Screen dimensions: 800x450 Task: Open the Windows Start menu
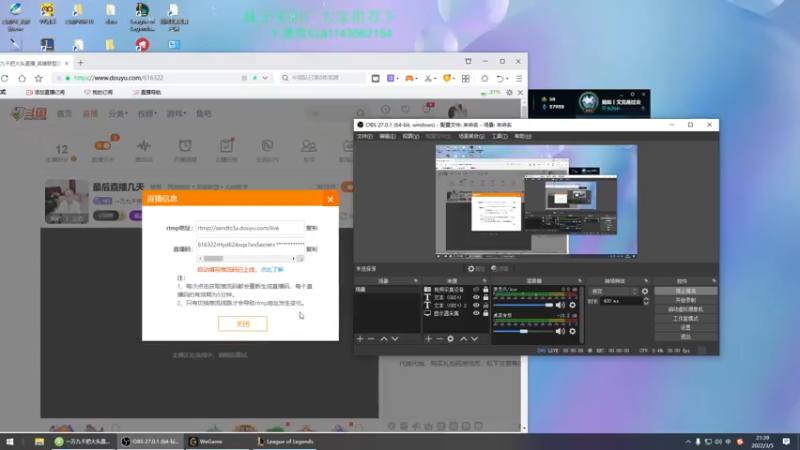pyautogui.click(x=10, y=442)
